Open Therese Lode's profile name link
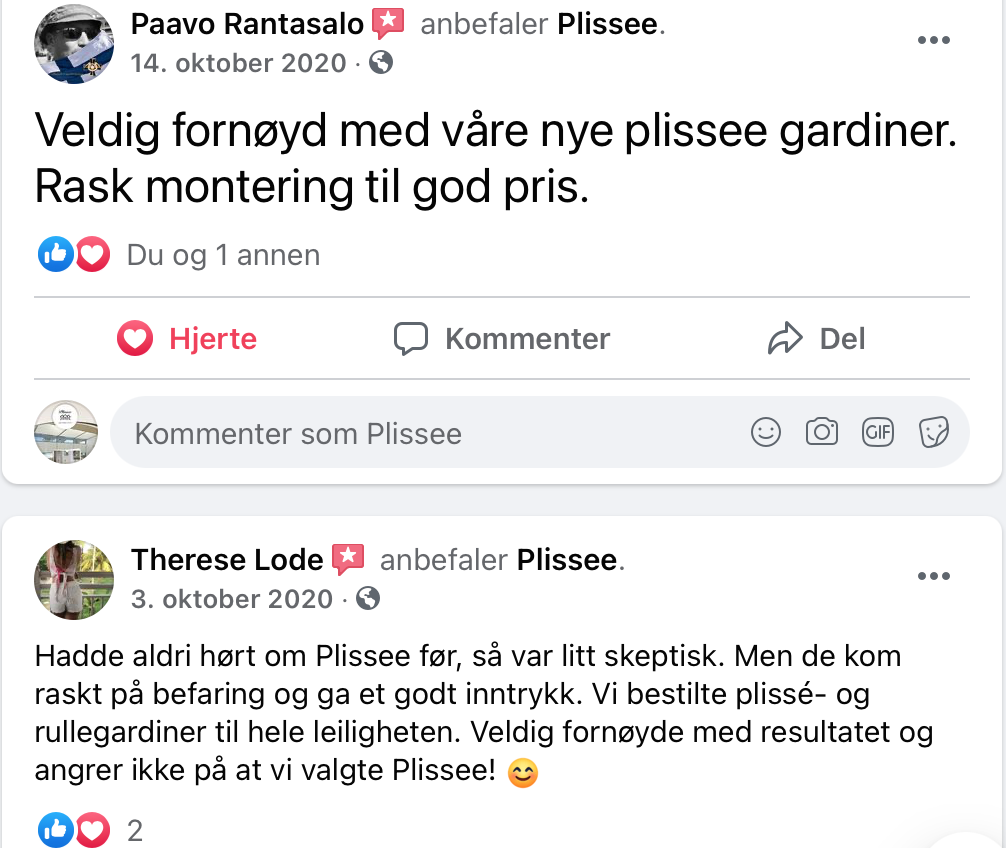 click(227, 559)
